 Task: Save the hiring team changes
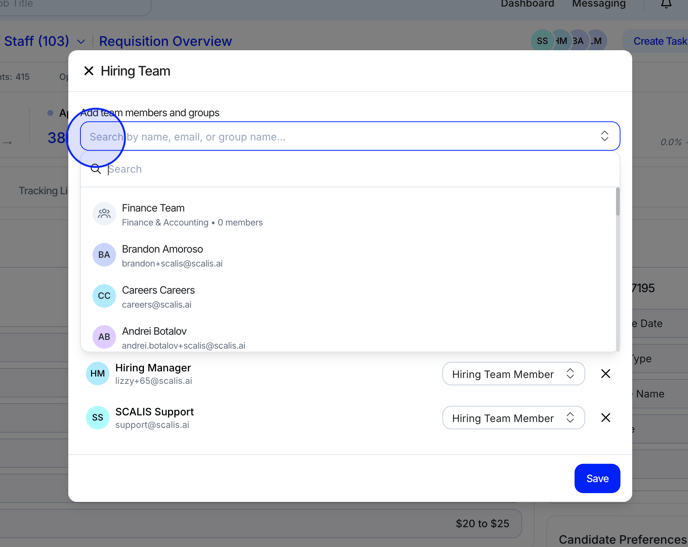[597, 478]
